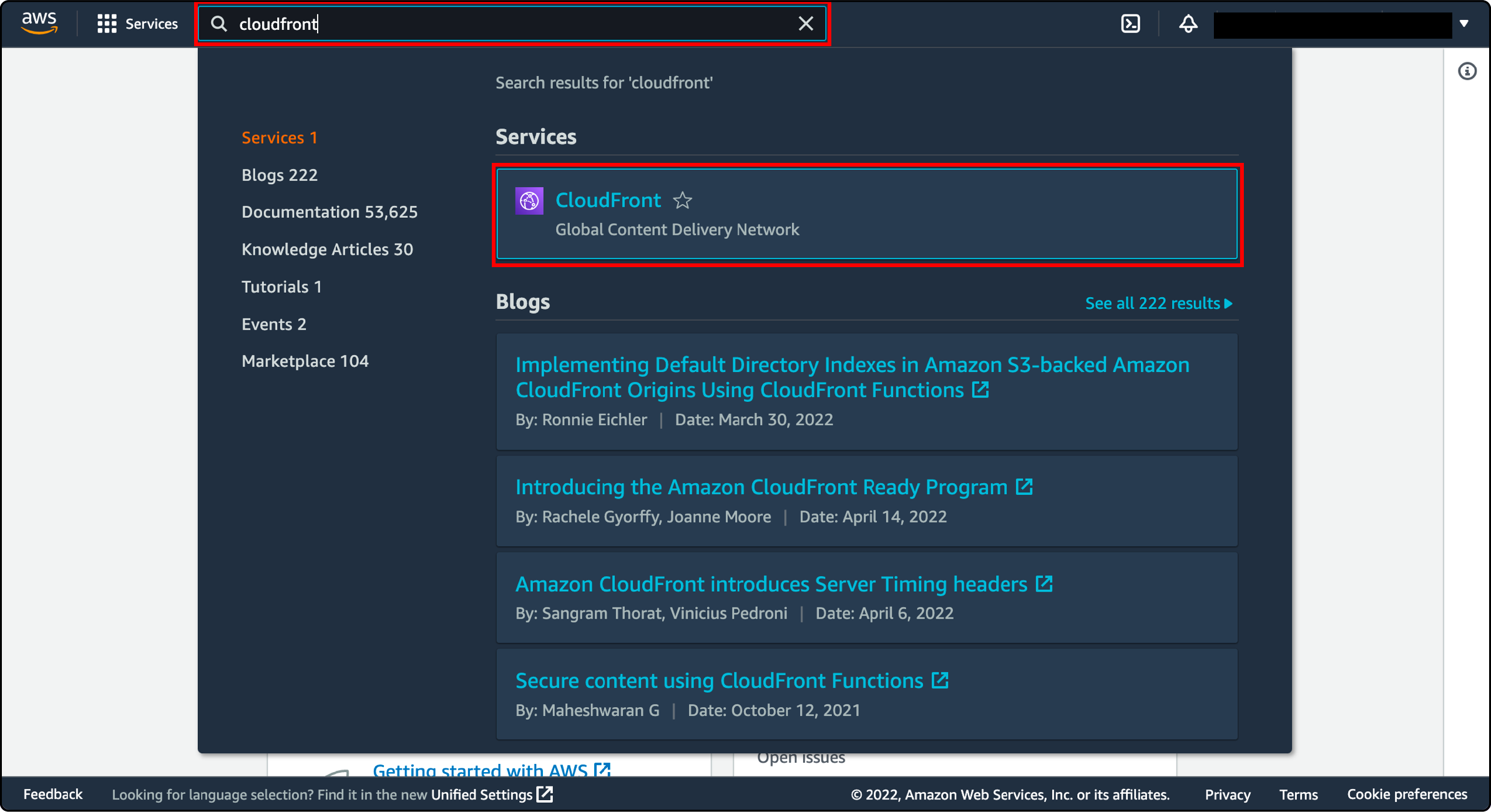Open the info panel icon
Image resolution: width=1491 pixels, height=812 pixels.
pyautogui.click(x=1467, y=71)
